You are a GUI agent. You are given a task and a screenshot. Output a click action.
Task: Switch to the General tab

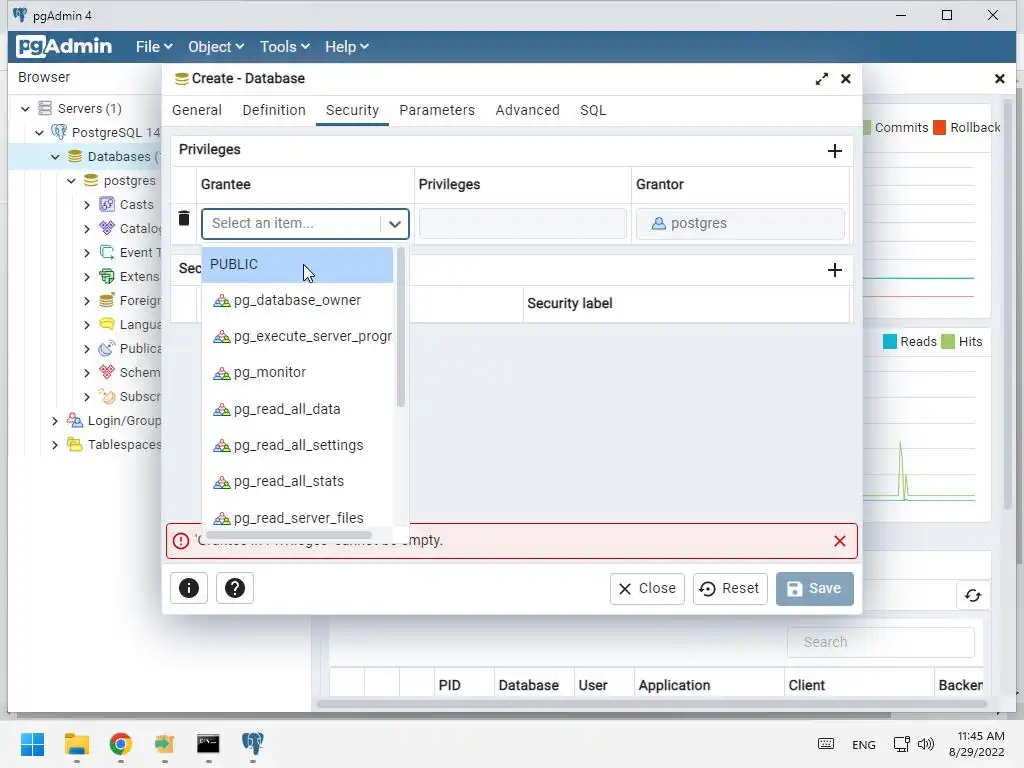pyautogui.click(x=197, y=110)
